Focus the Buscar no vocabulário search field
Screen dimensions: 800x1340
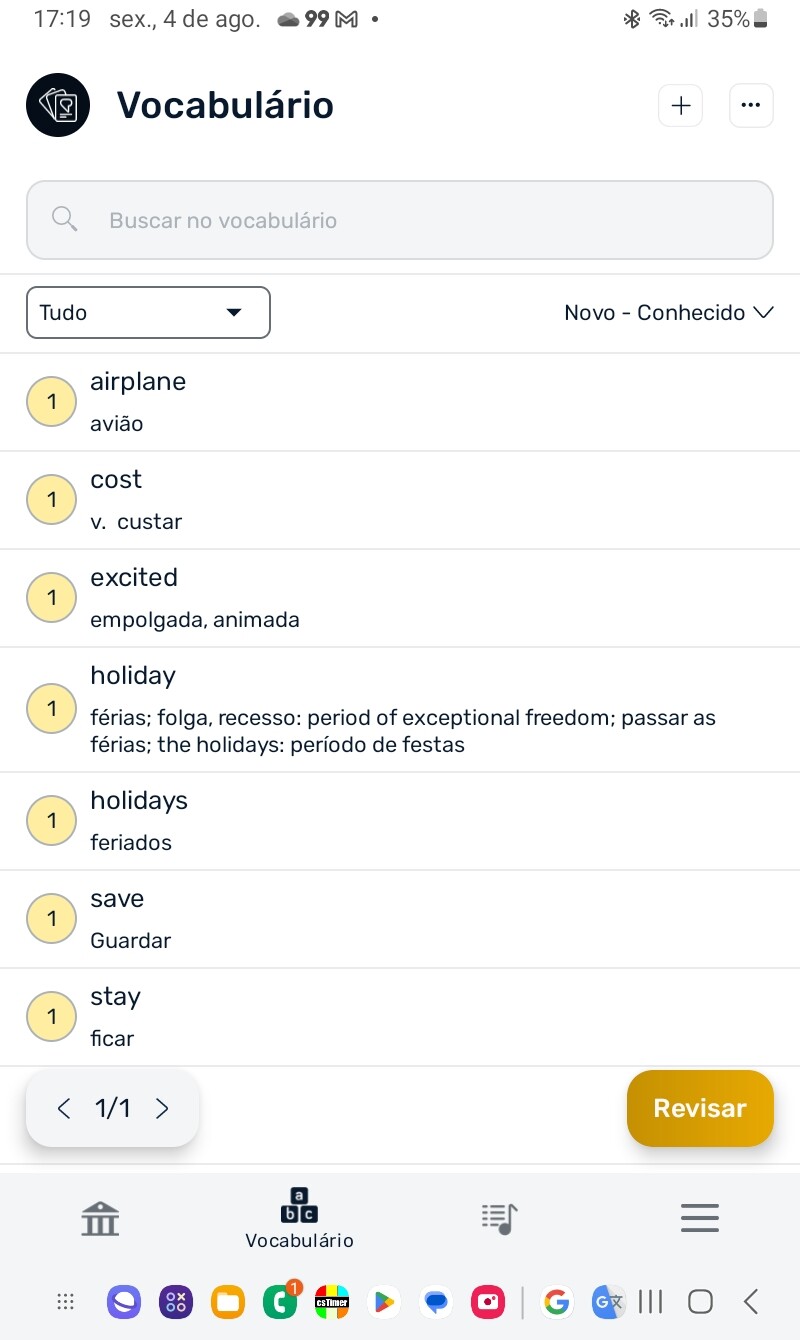point(400,220)
